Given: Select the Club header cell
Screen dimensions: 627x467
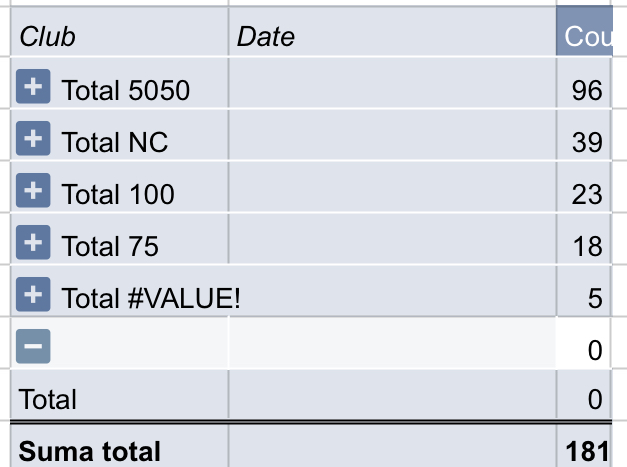Looking at the screenshot, I should tap(119, 31).
